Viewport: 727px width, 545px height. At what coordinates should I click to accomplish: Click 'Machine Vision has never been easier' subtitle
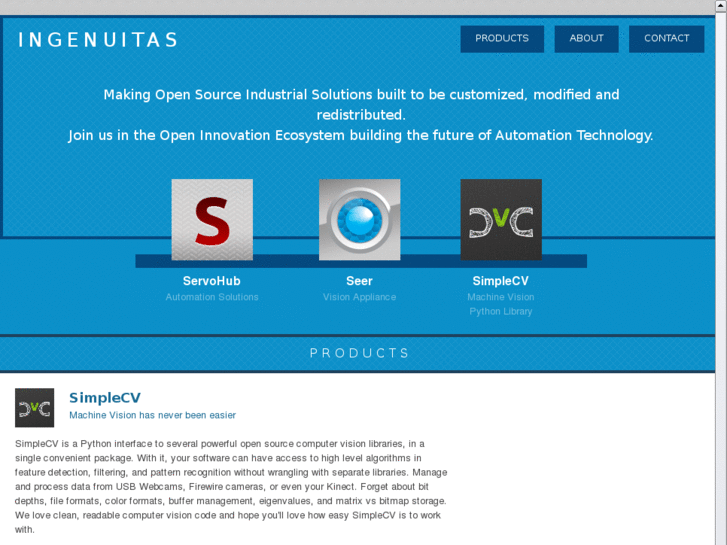click(153, 415)
